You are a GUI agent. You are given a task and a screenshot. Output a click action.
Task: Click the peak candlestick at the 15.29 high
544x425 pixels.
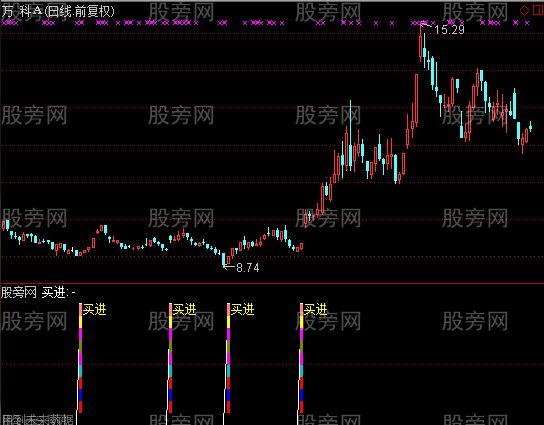point(420,43)
